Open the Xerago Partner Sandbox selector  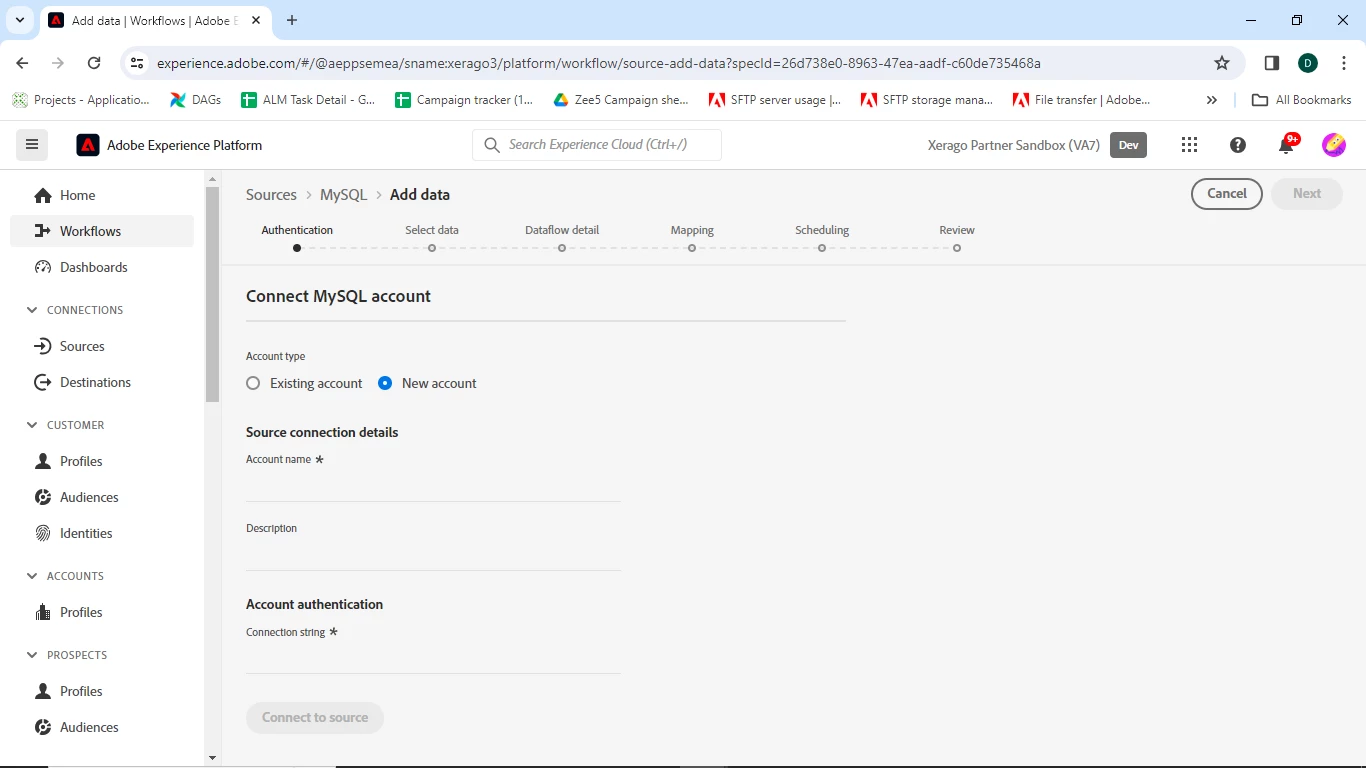click(x=1014, y=145)
